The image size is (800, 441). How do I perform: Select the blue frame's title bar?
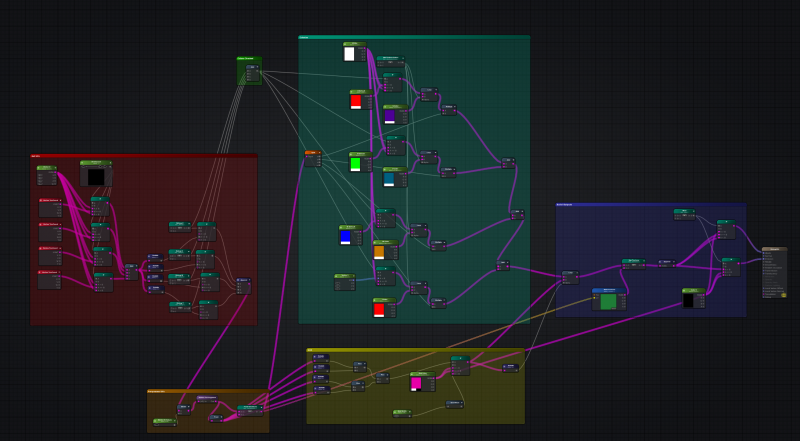pyautogui.click(x=650, y=205)
